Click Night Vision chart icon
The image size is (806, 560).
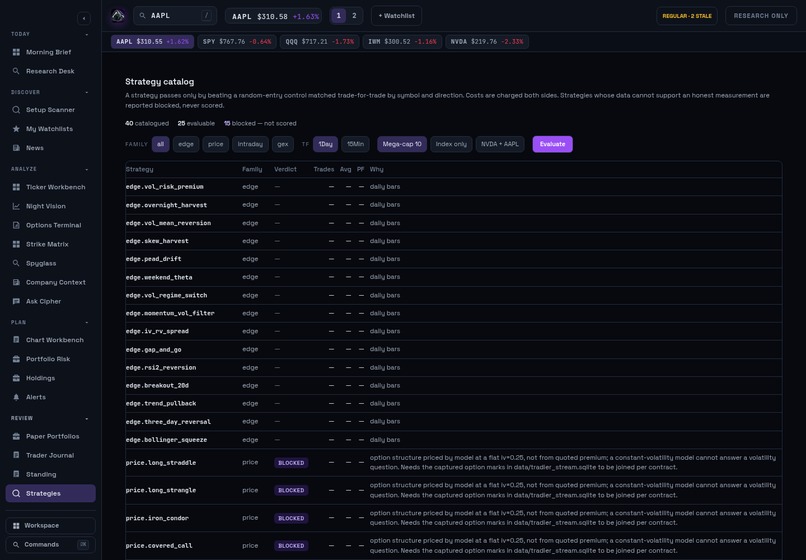click(16, 206)
